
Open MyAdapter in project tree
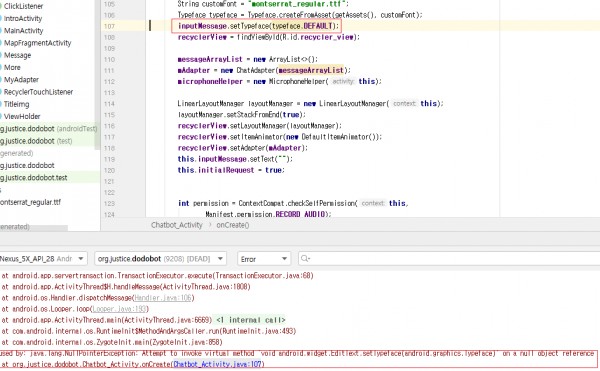click(21, 80)
